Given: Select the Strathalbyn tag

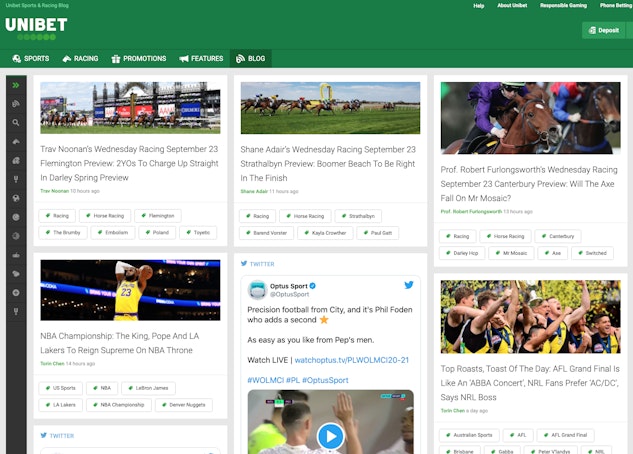Looking at the screenshot, I should point(356,215).
